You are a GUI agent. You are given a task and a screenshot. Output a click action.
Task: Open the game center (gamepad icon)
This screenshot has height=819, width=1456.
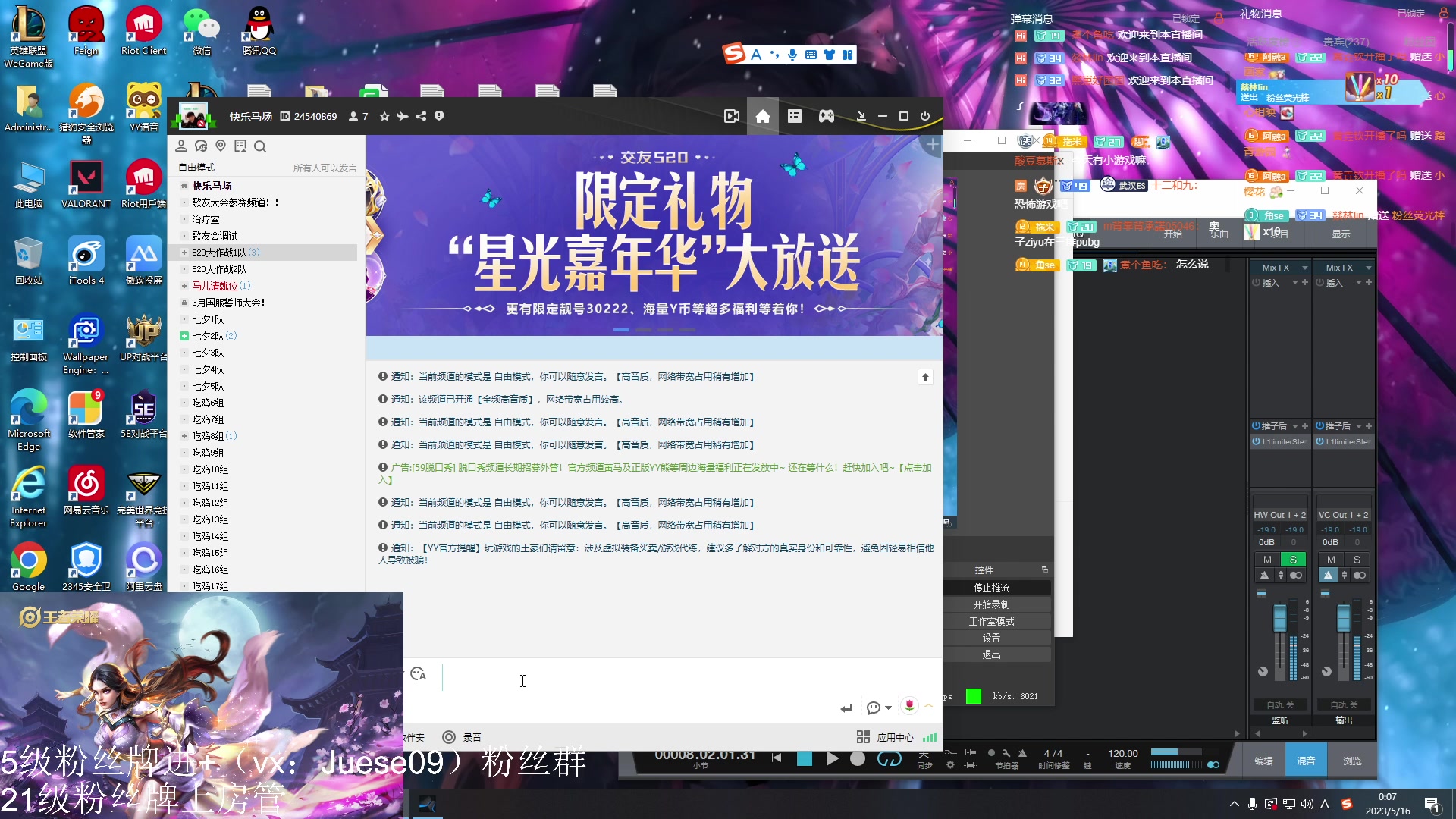[827, 116]
